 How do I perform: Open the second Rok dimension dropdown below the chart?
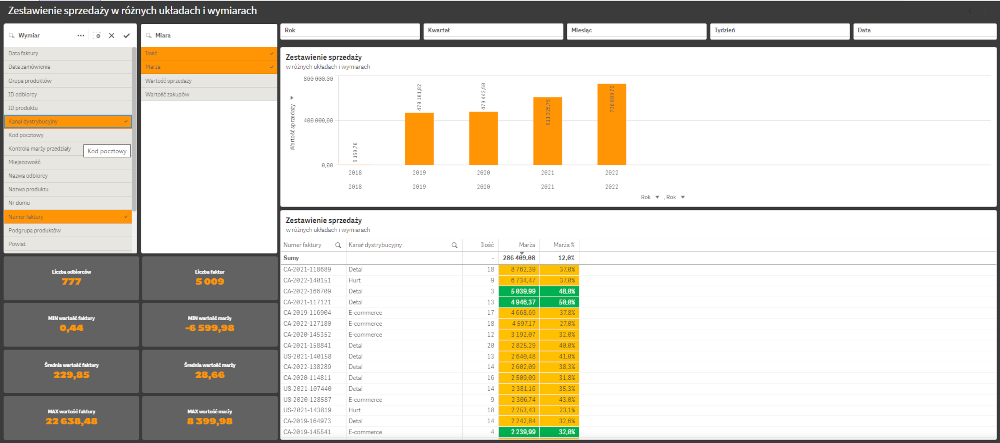click(675, 197)
